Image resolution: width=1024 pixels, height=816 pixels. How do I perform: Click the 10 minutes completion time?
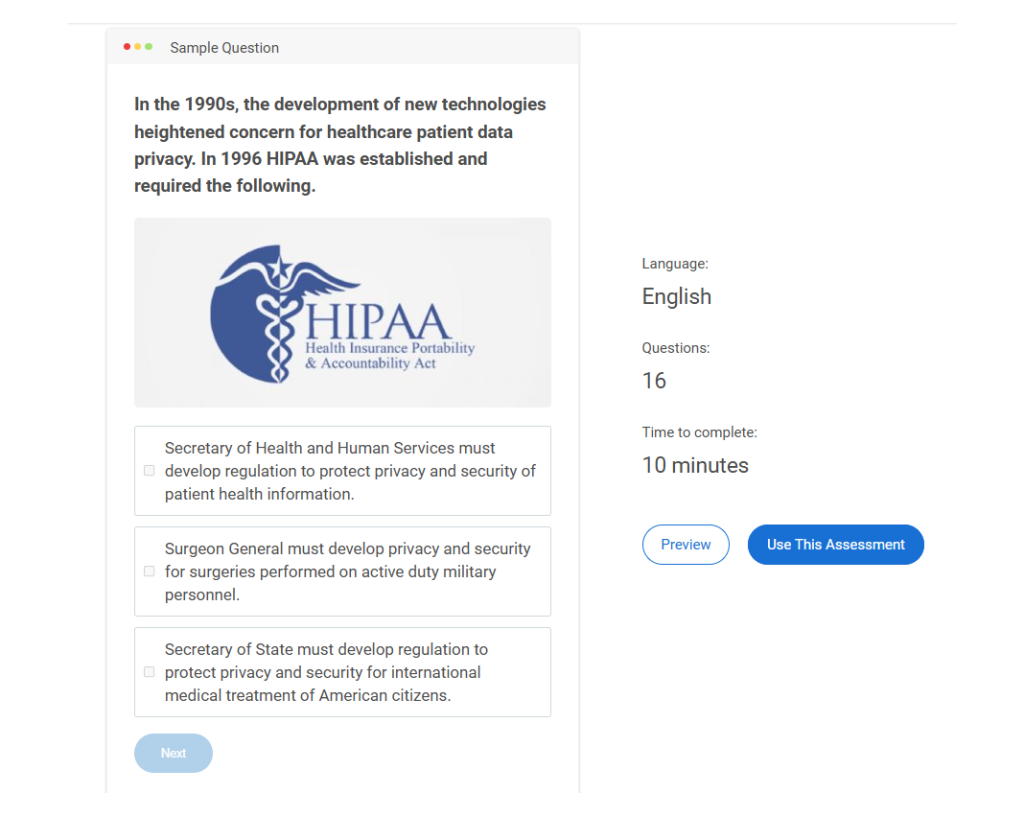[695, 465]
